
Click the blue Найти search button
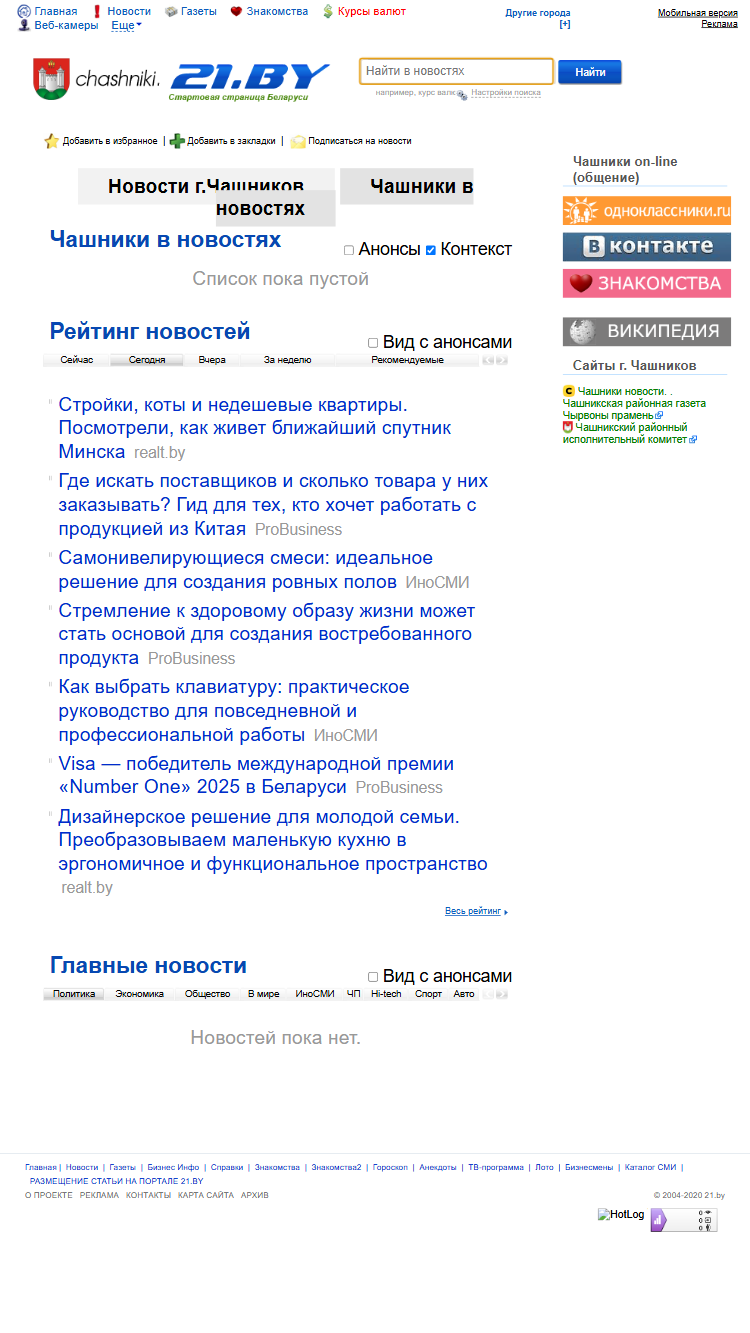point(590,72)
